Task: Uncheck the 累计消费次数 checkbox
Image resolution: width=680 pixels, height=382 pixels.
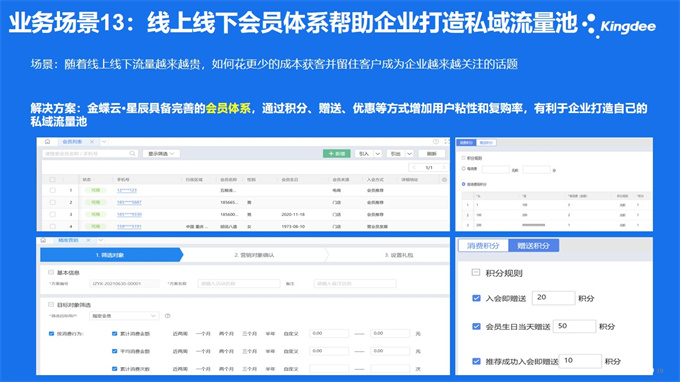Action: pos(114,369)
